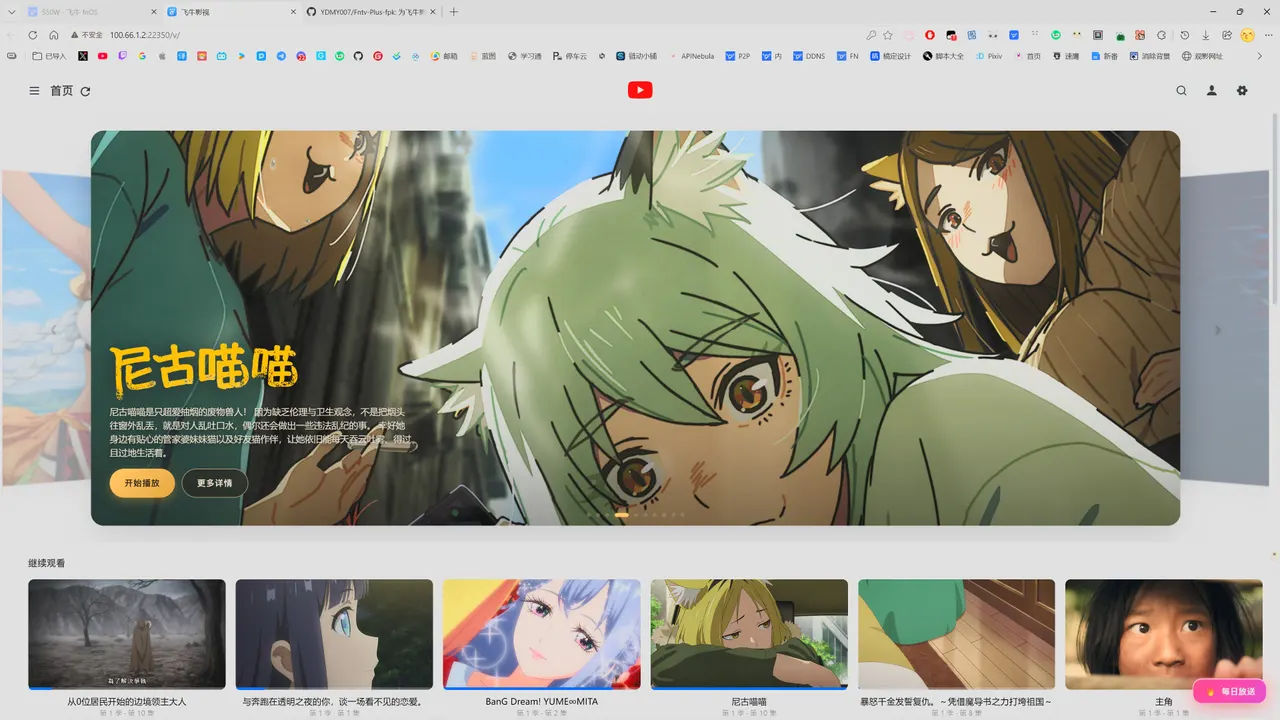Click the 首页 title text

[x=62, y=91]
